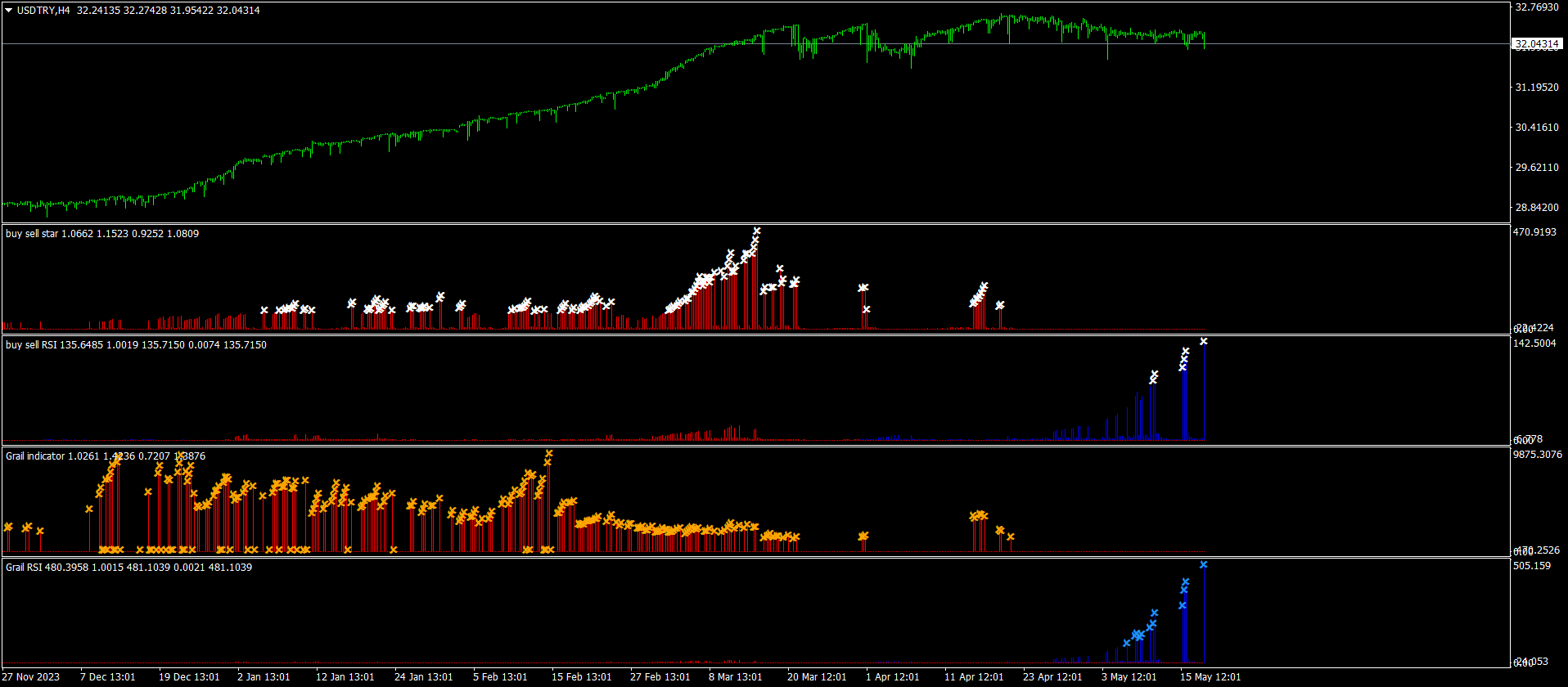The height and width of the screenshot is (687, 1568).
Task: Click price scale label 32.76930
Action: pos(1537,7)
